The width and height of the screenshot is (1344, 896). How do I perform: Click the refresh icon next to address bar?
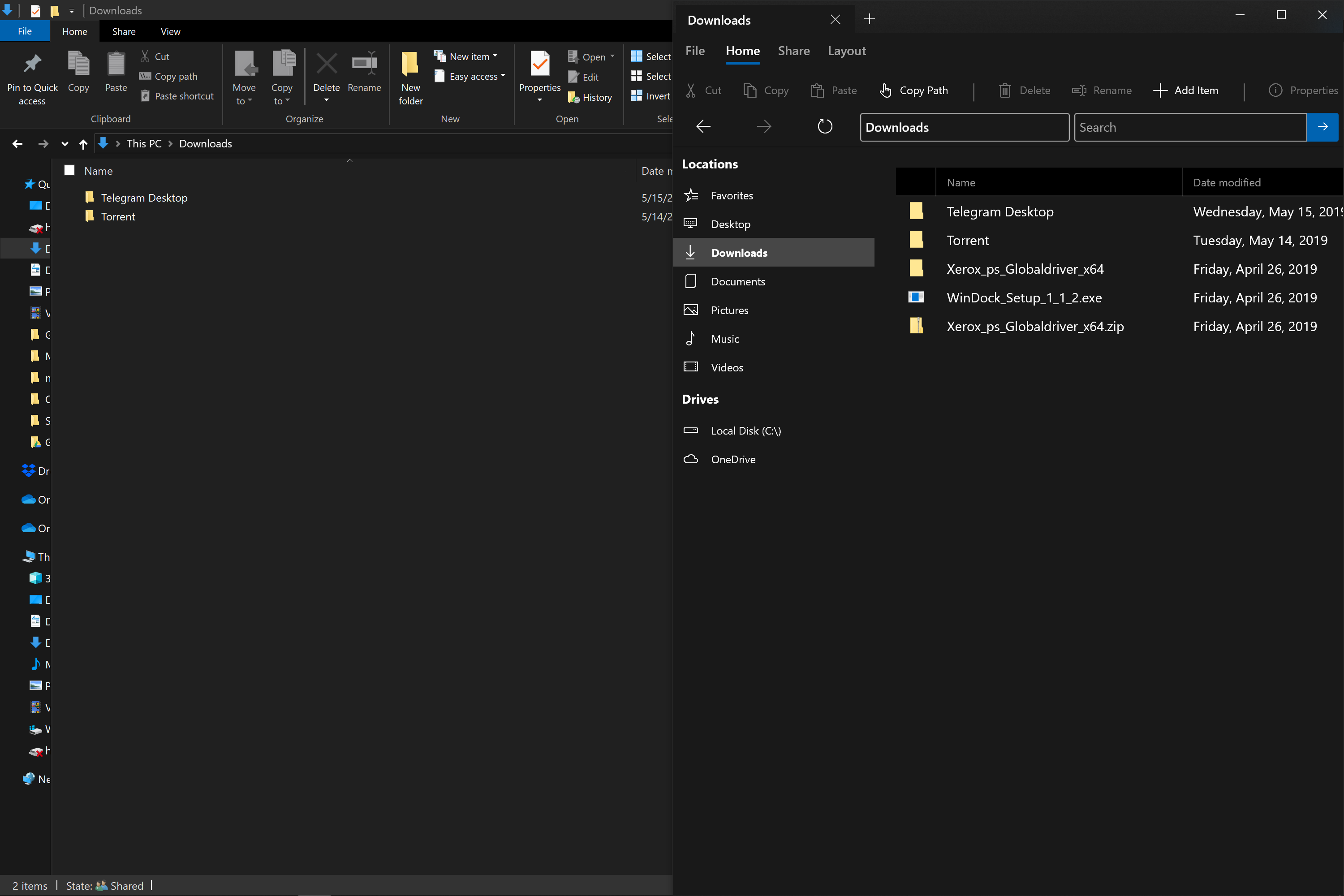pos(825,126)
